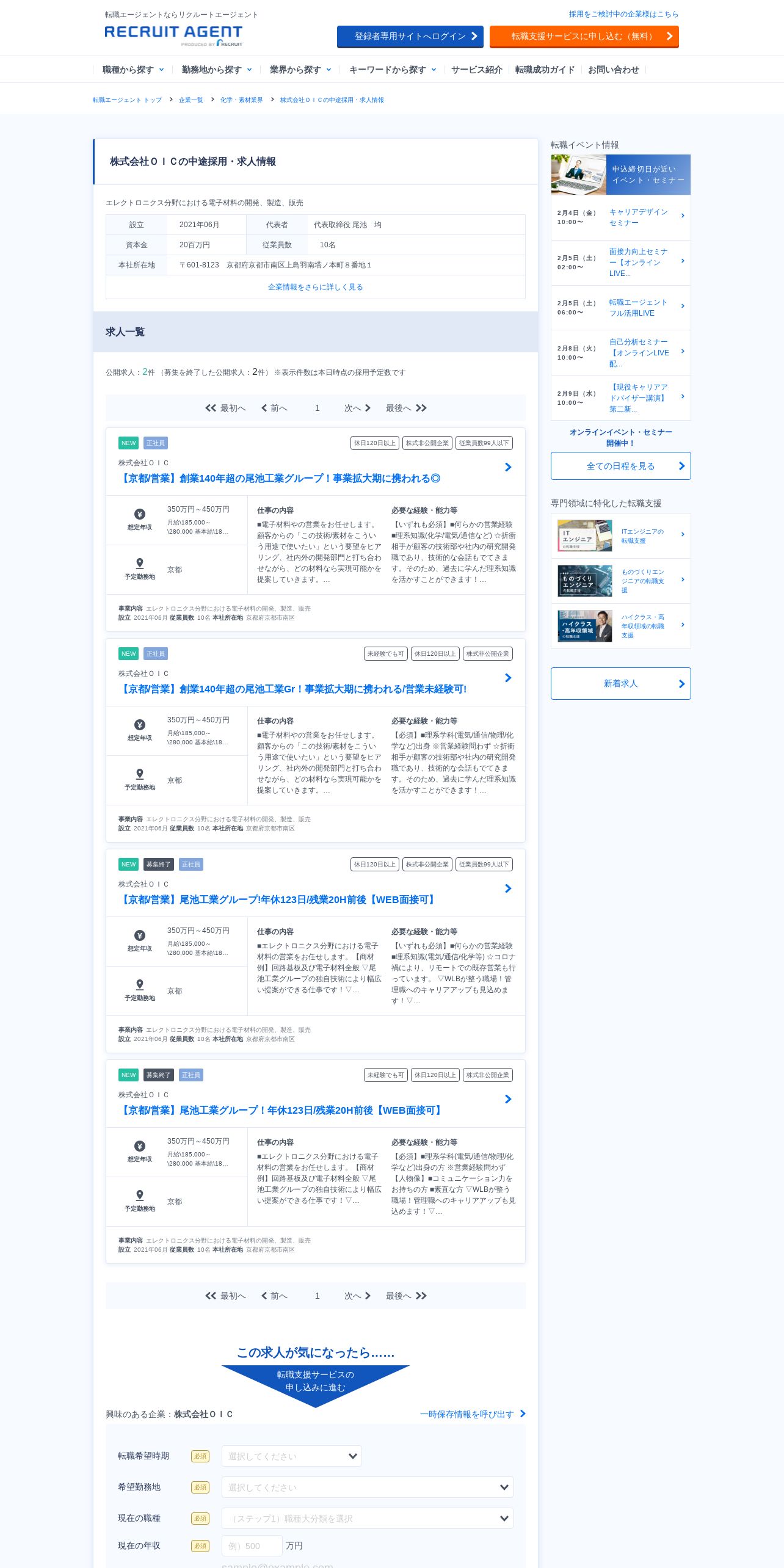This screenshot has width=784, height=1568.
Task: Click 現在の年収 input field
Action: pyautogui.click(x=252, y=1546)
